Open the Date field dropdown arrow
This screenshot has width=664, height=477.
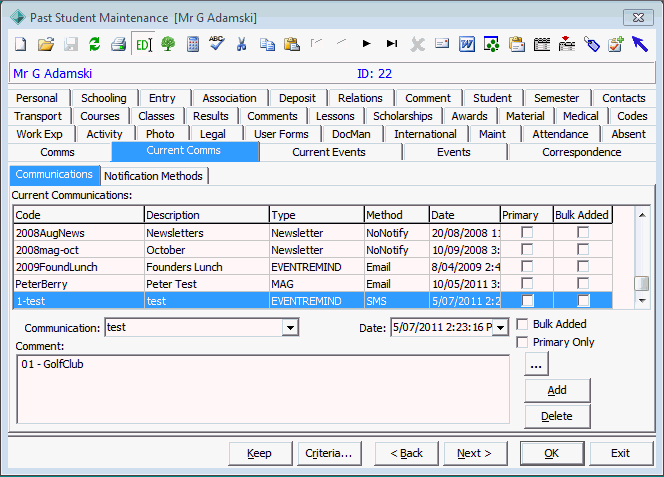pos(501,327)
